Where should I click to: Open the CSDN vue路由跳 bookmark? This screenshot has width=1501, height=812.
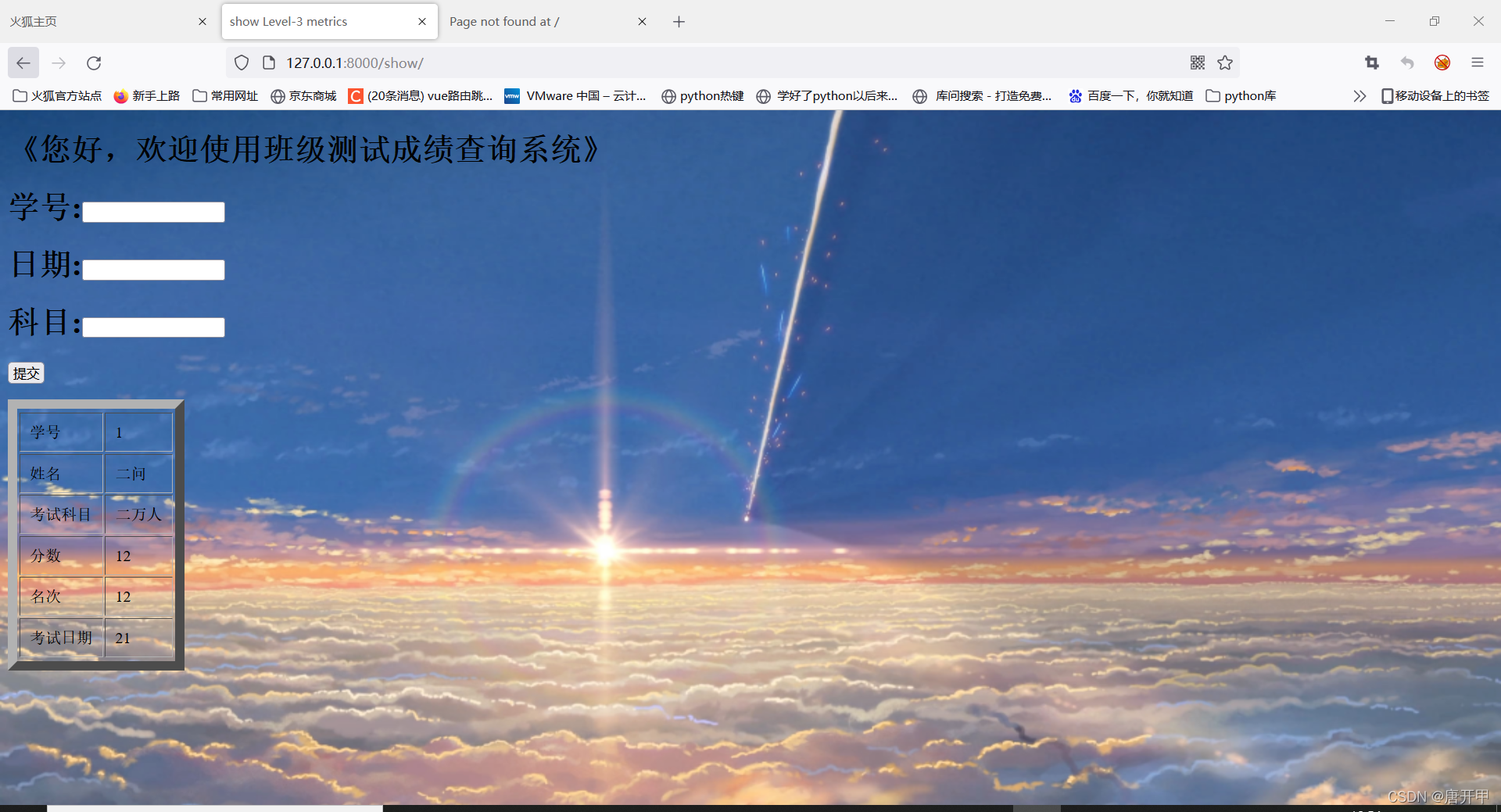click(421, 96)
